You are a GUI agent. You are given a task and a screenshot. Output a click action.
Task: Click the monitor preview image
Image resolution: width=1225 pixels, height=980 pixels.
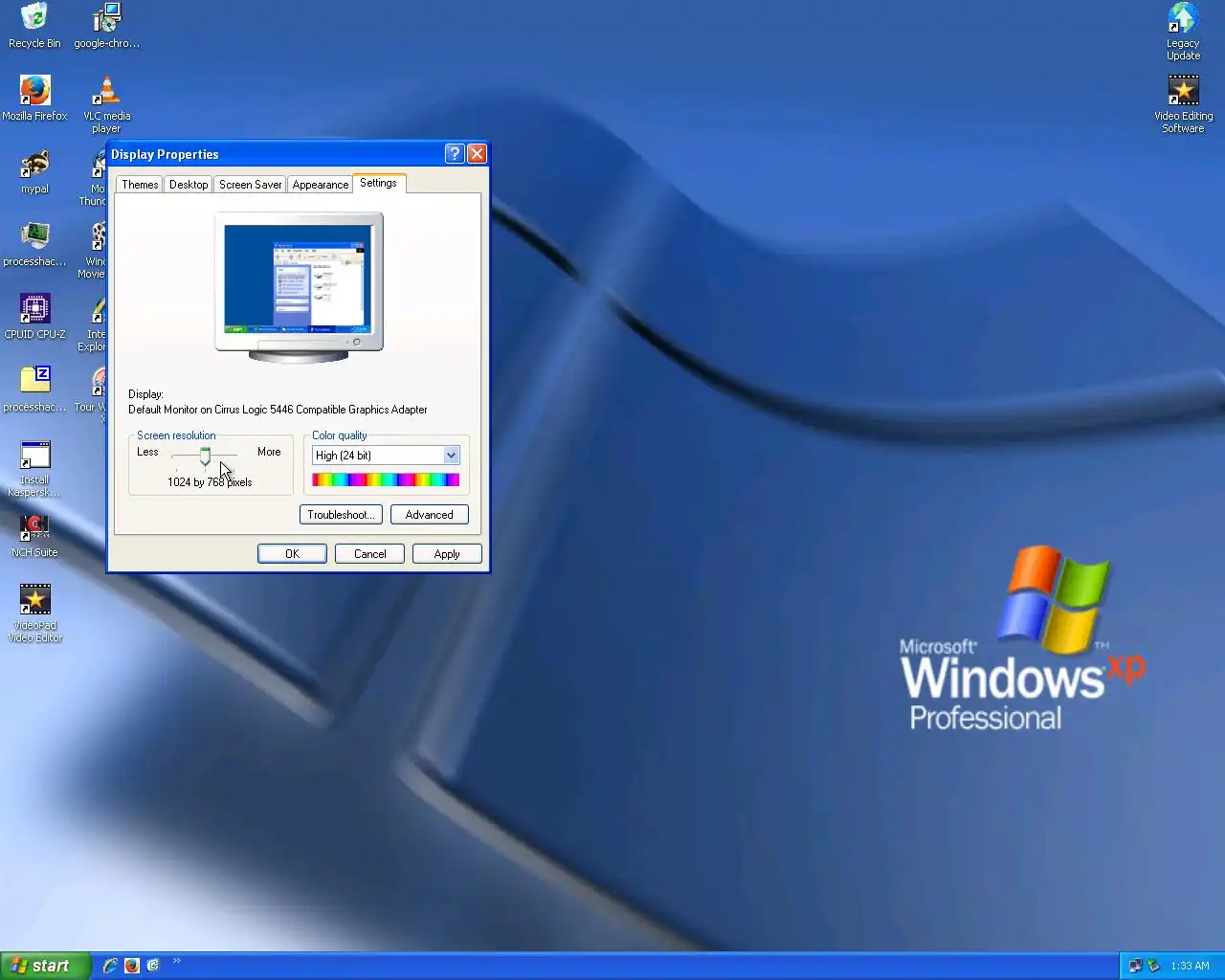point(299,287)
